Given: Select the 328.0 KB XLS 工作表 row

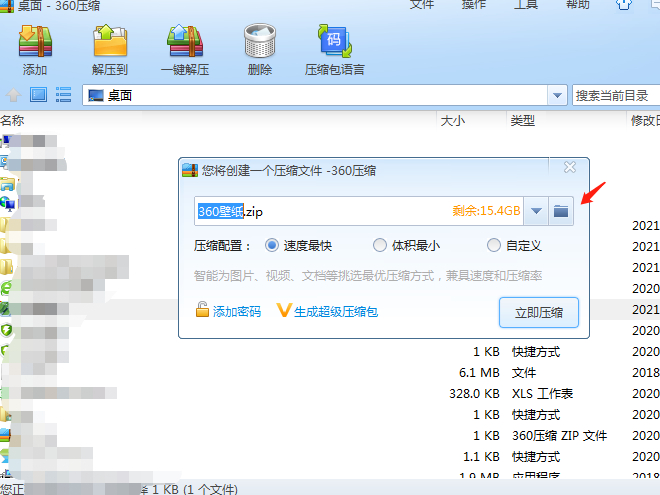Looking at the screenshot, I should pyautogui.click(x=330, y=394).
